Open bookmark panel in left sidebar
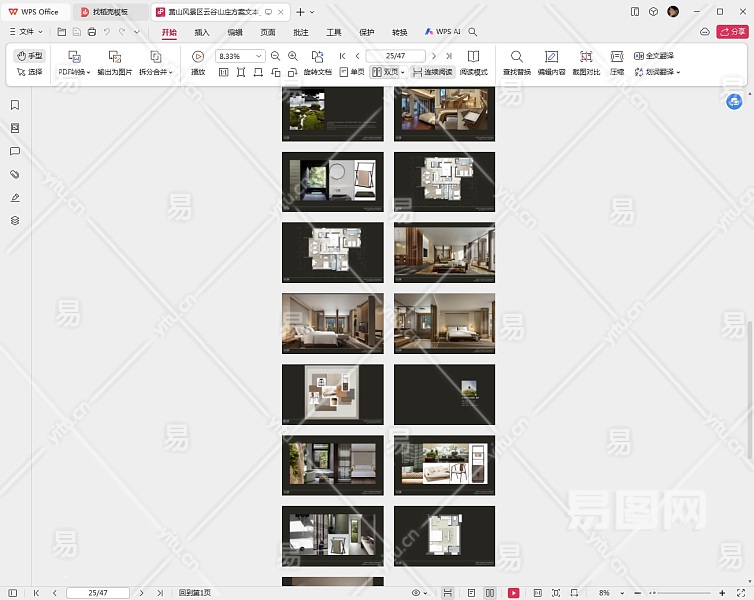754x600 pixels. tap(15, 105)
